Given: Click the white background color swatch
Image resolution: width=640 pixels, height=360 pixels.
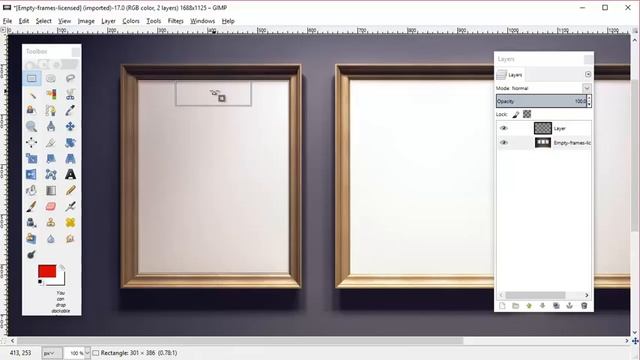Looking at the screenshot, I should tap(60, 282).
